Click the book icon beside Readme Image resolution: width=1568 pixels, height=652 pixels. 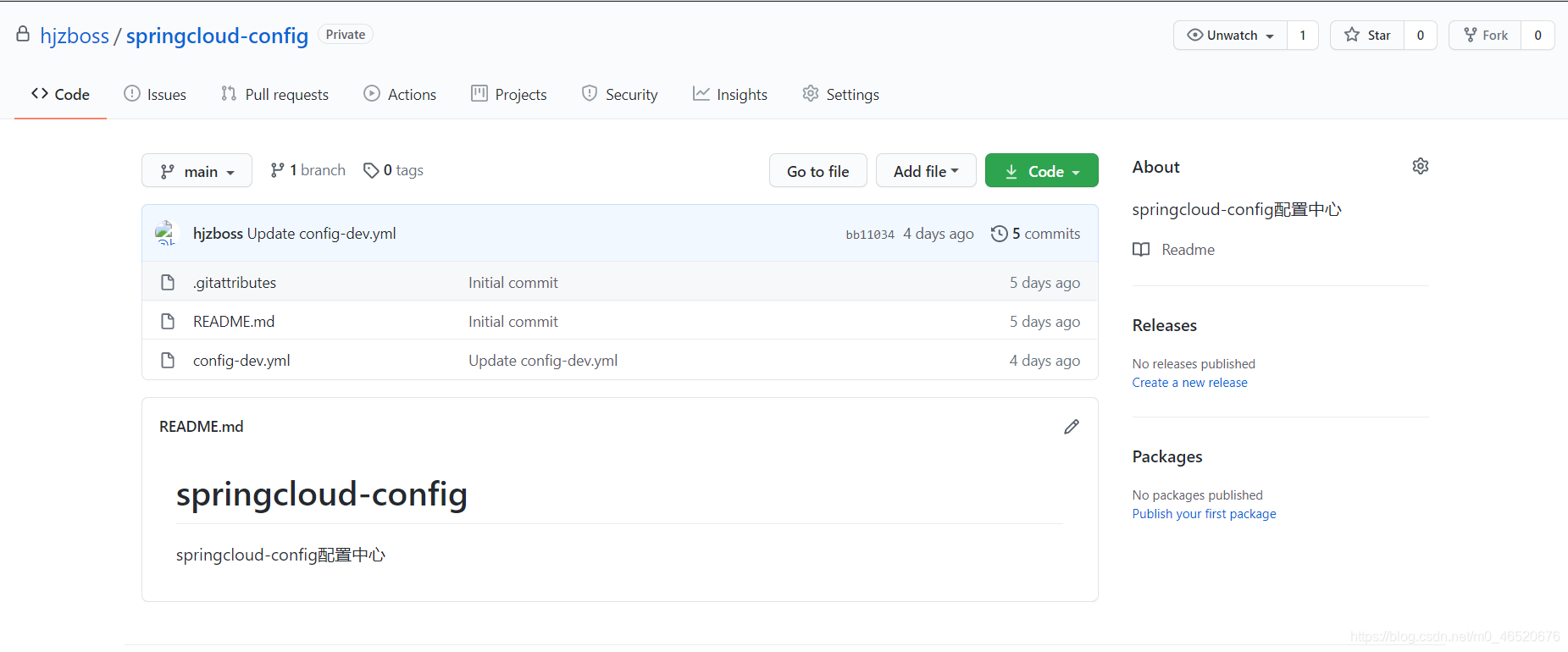pyautogui.click(x=1141, y=250)
